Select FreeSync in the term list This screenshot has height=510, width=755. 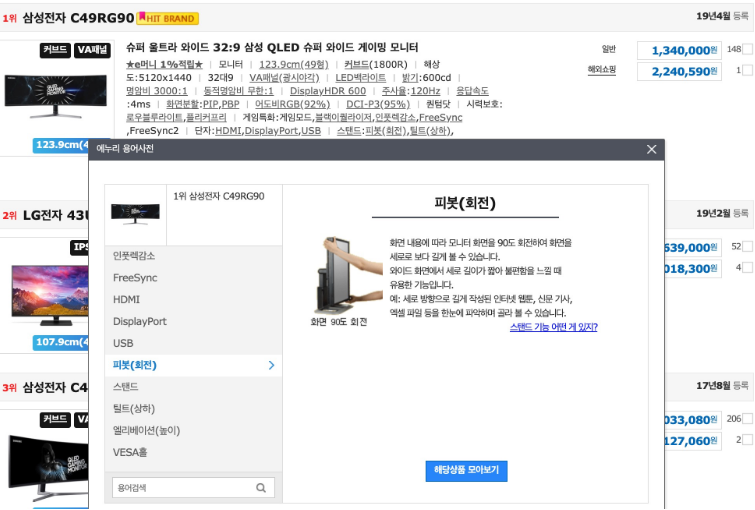[x=193, y=278]
